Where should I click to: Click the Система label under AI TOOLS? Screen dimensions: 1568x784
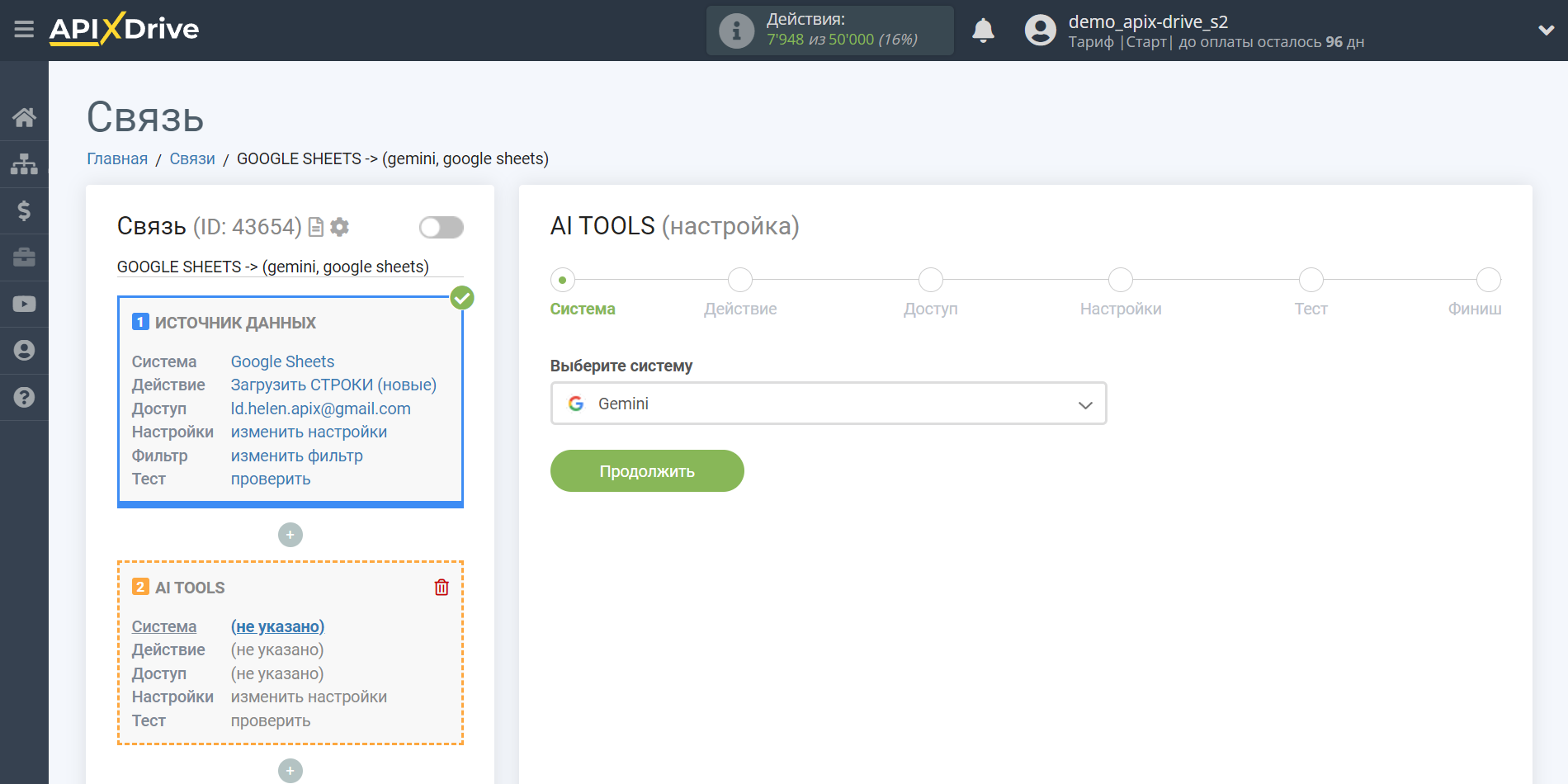pyautogui.click(x=164, y=626)
